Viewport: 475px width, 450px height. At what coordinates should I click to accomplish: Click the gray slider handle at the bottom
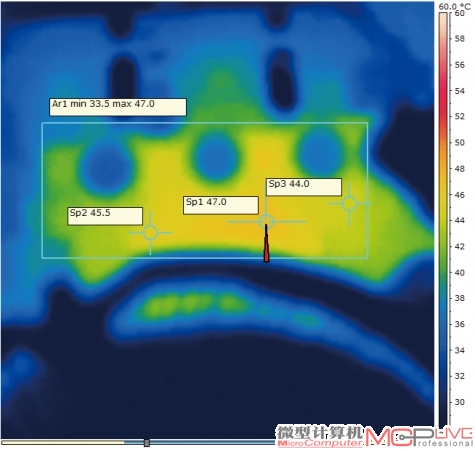point(147,443)
